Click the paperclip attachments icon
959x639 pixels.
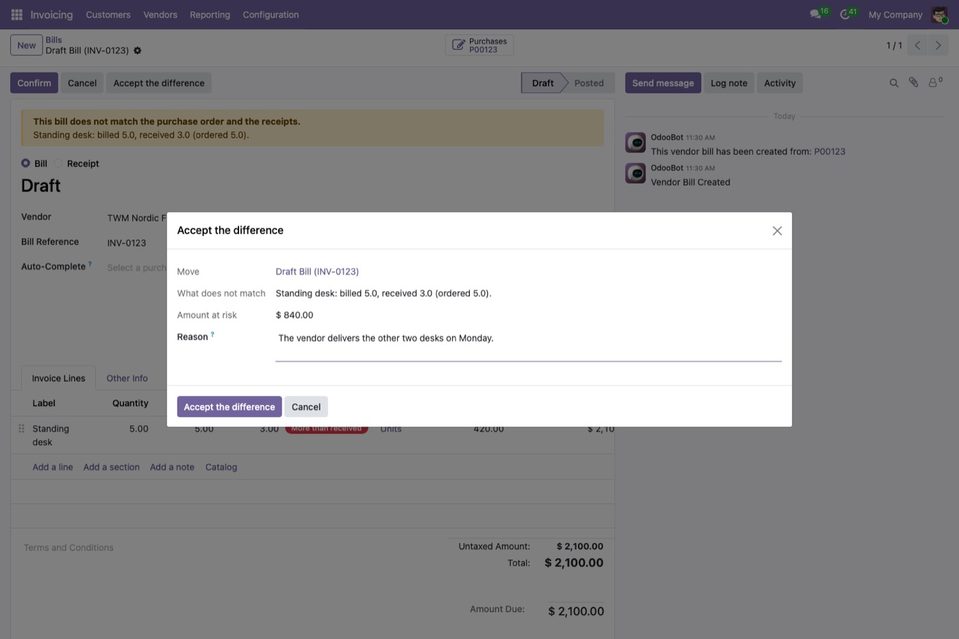pos(913,83)
